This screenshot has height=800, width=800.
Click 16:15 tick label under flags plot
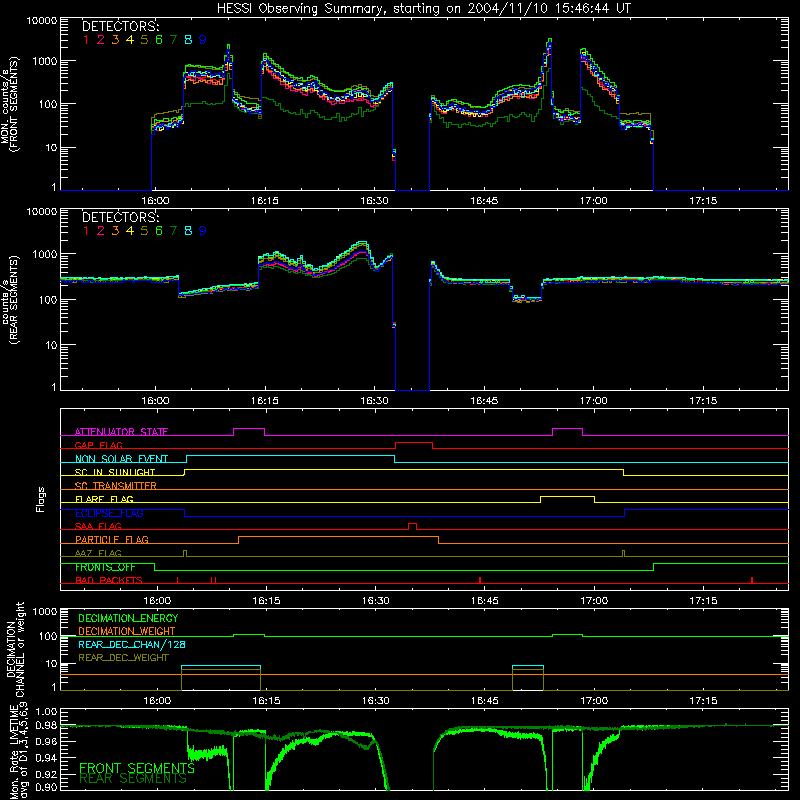coord(266,601)
